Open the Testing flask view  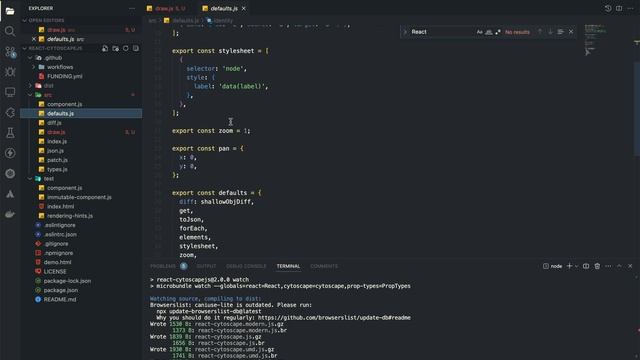click(10, 133)
